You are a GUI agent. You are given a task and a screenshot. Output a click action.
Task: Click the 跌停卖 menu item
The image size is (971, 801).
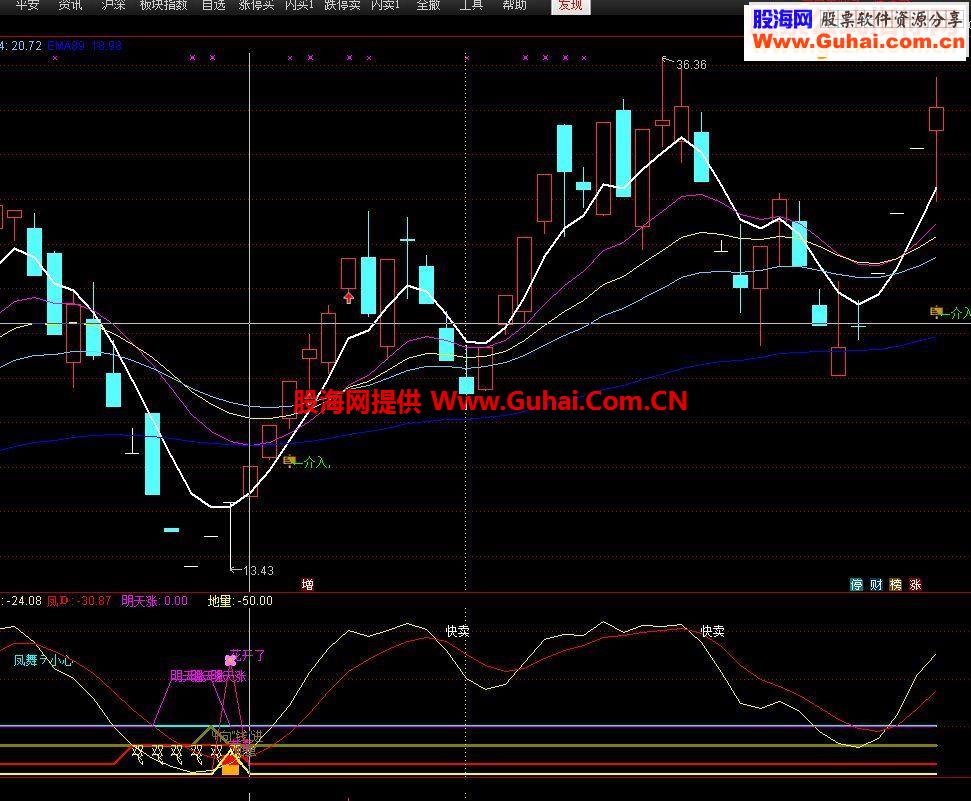point(342,5)
